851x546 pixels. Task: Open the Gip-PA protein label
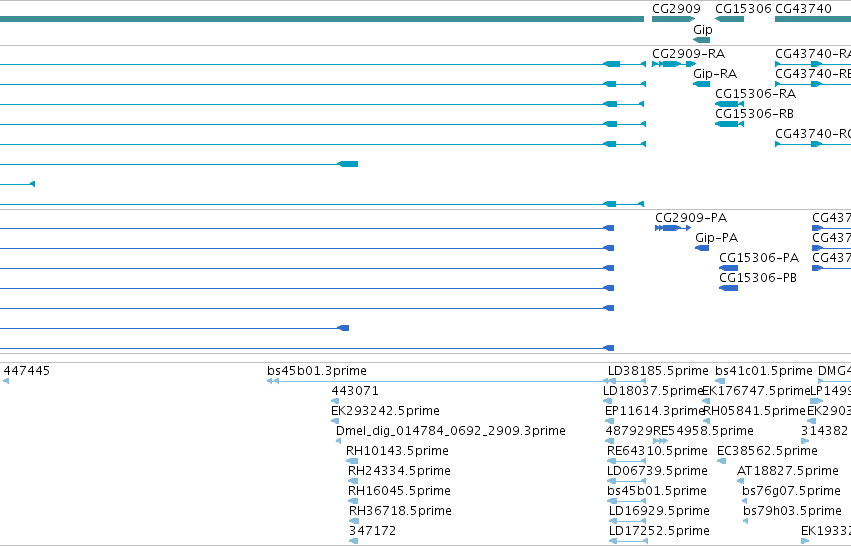[716, 238]
